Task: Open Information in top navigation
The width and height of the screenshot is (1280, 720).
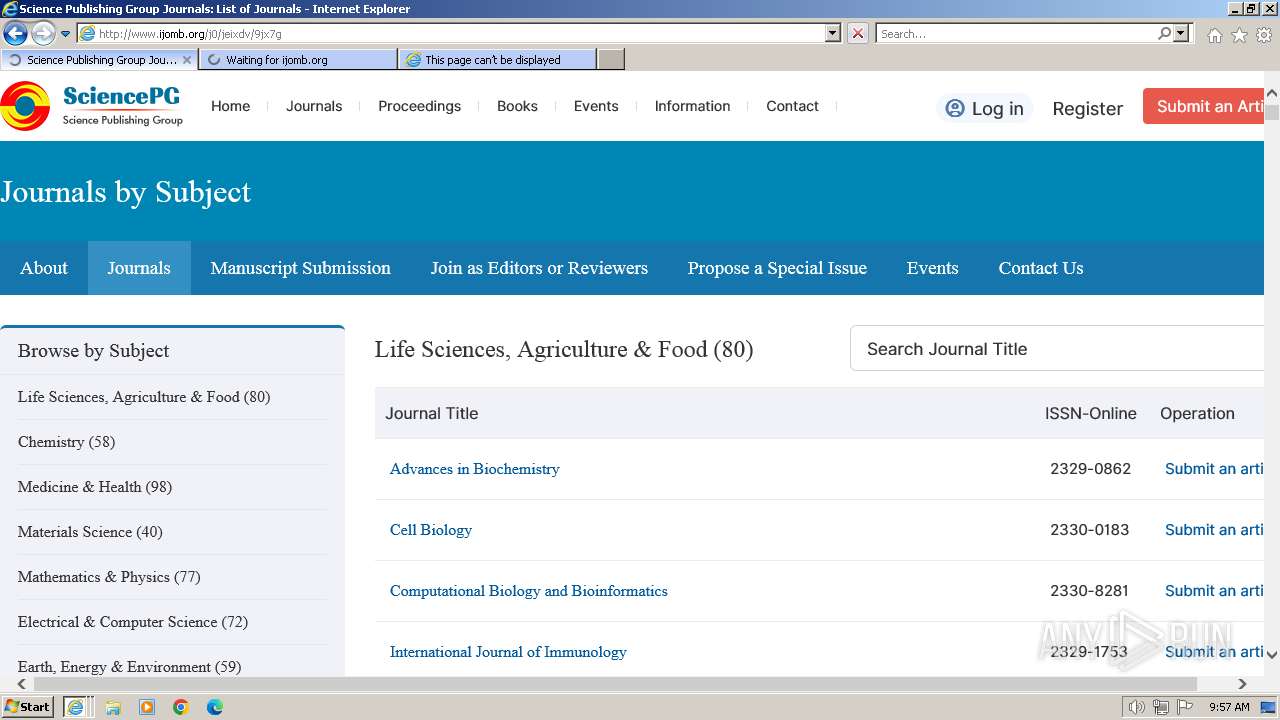Action: [x=692, y=106]
